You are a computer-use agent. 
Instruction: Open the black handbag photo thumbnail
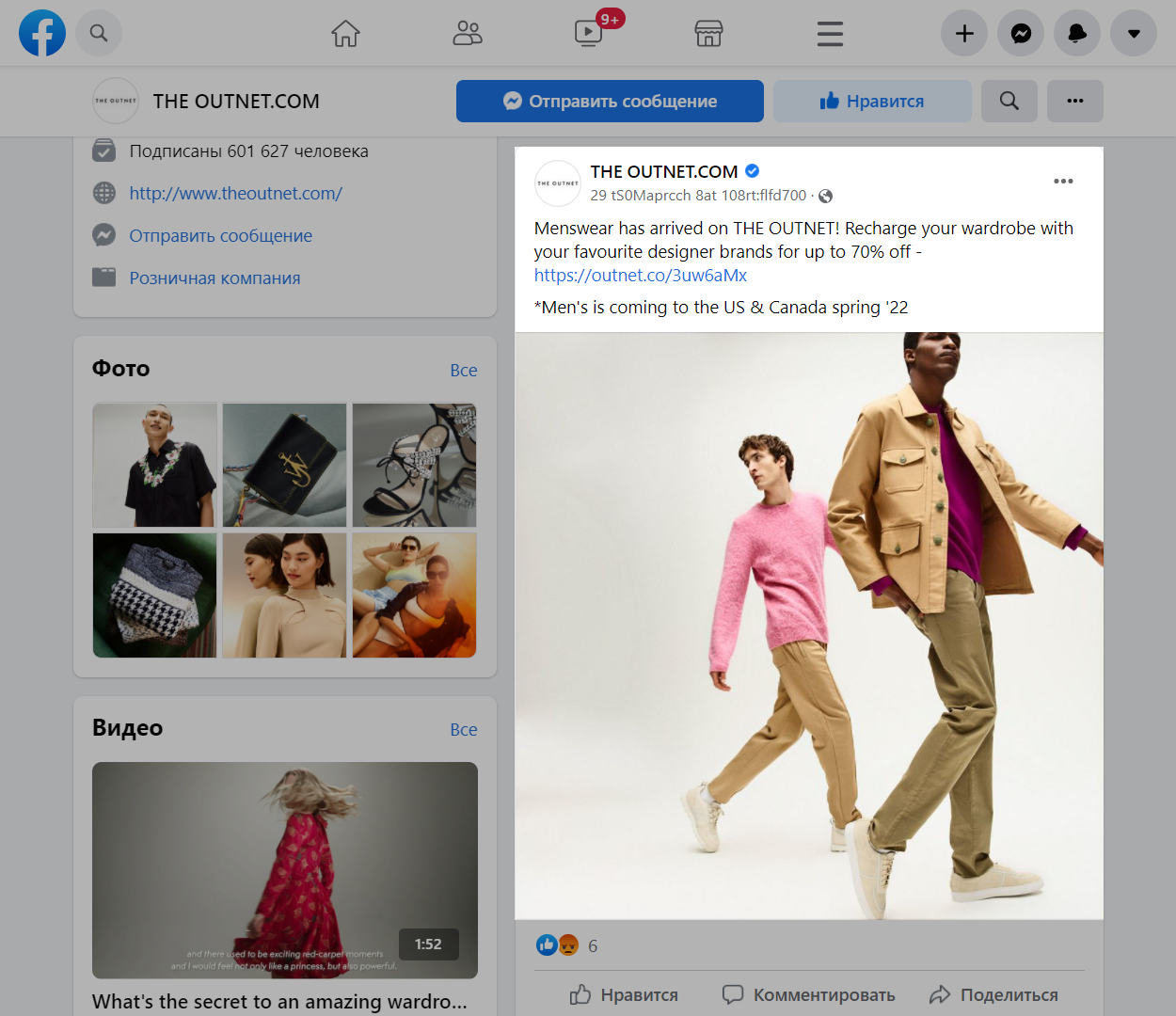point(284,465)
